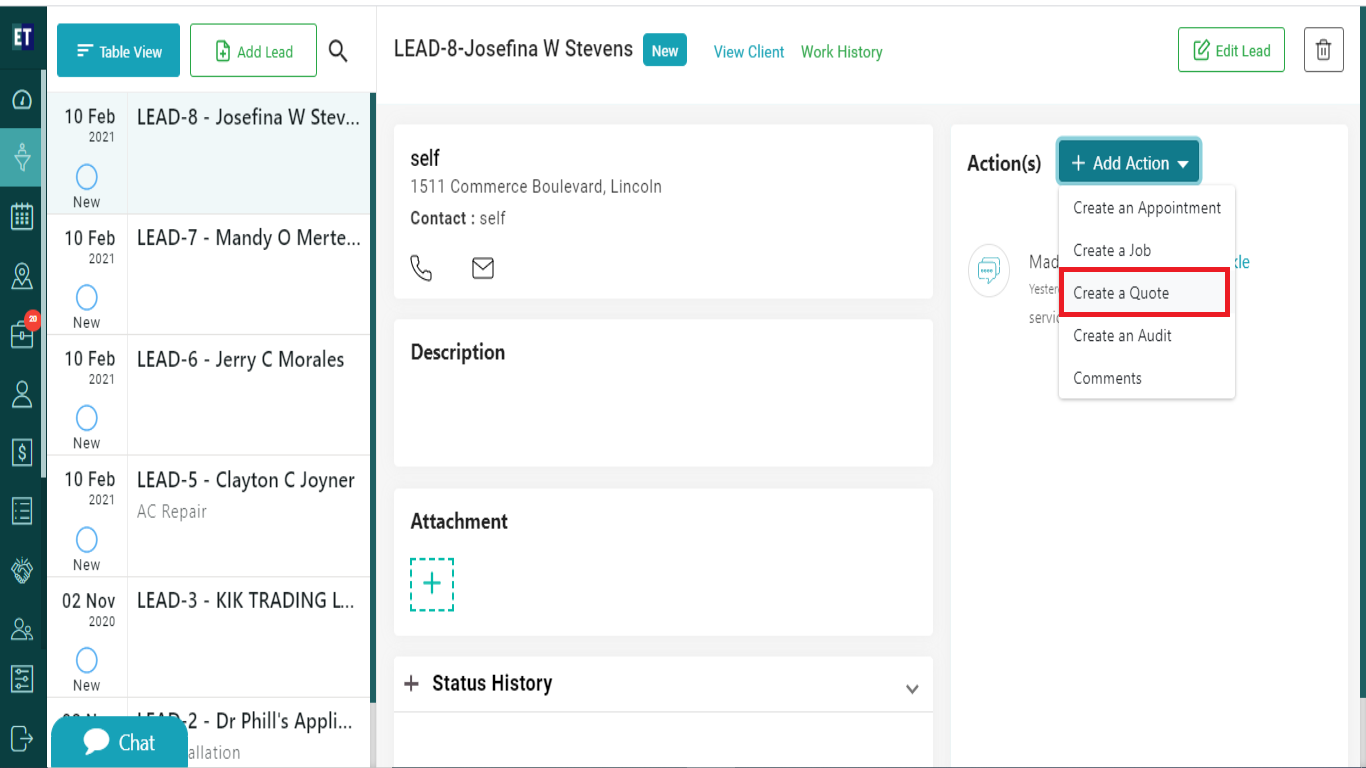Open the Chat widget button
This screenshot has width=1366, height=768.
[x=119, y=742]
